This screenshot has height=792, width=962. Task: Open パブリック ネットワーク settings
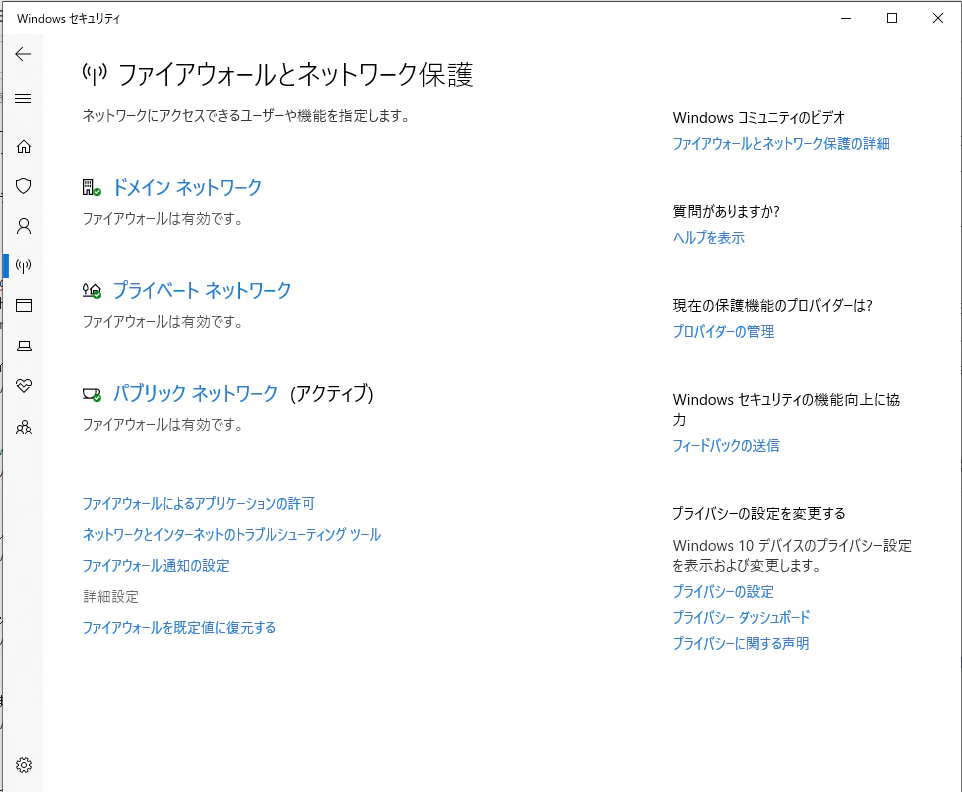tap(195, 393)
